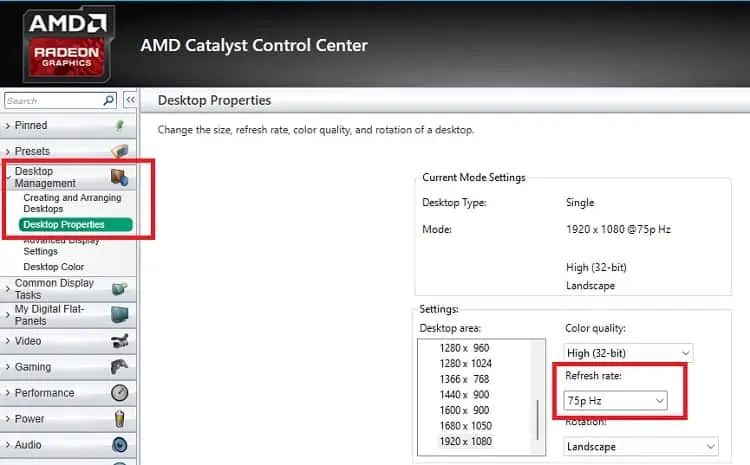Expand Common Display Tasks section
The height and width of the screenshot is (465, 750).
(68, 289)
